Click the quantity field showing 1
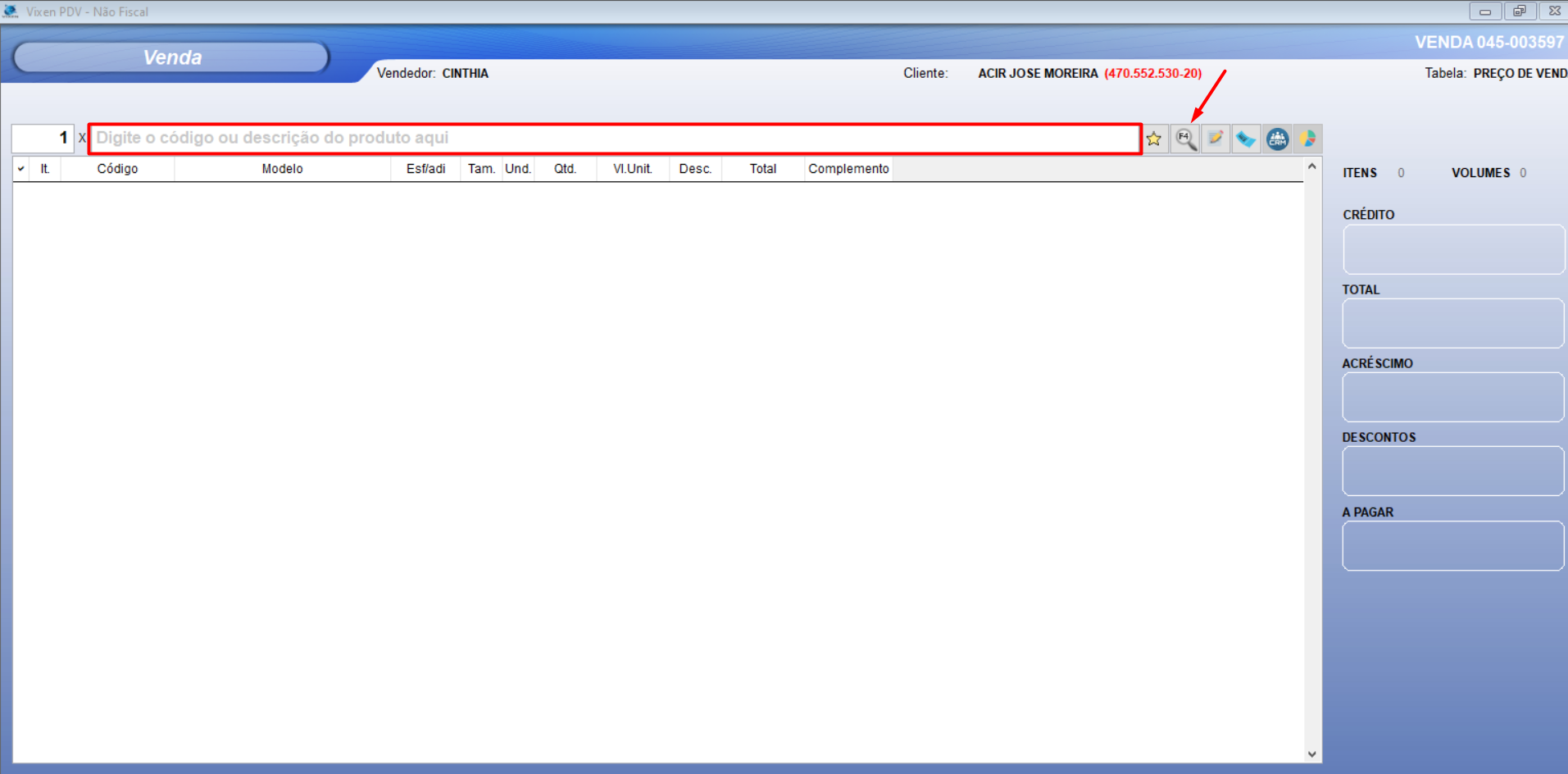Screen dimensions: 1568x774 (43, 139)
